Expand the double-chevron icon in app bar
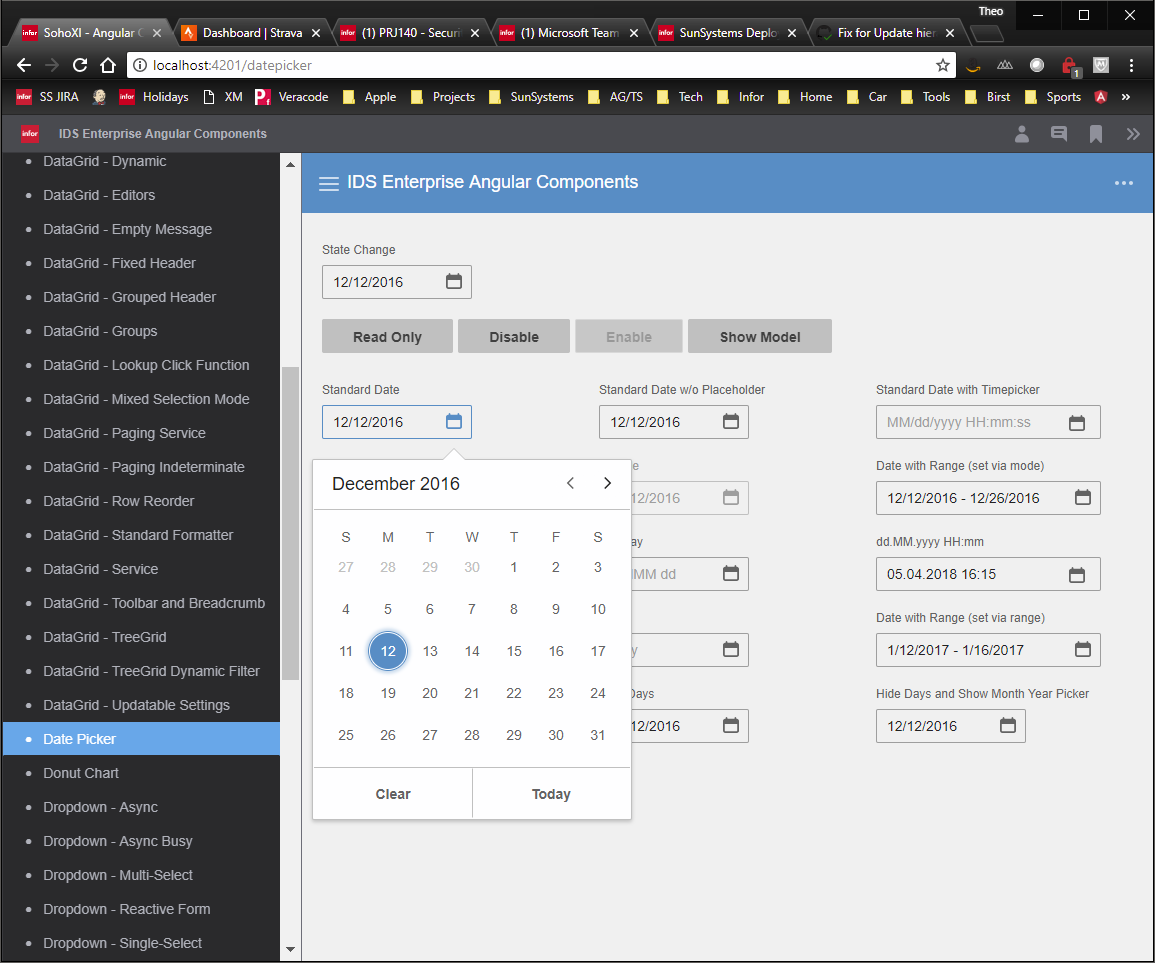 [x=1133, y=133]
